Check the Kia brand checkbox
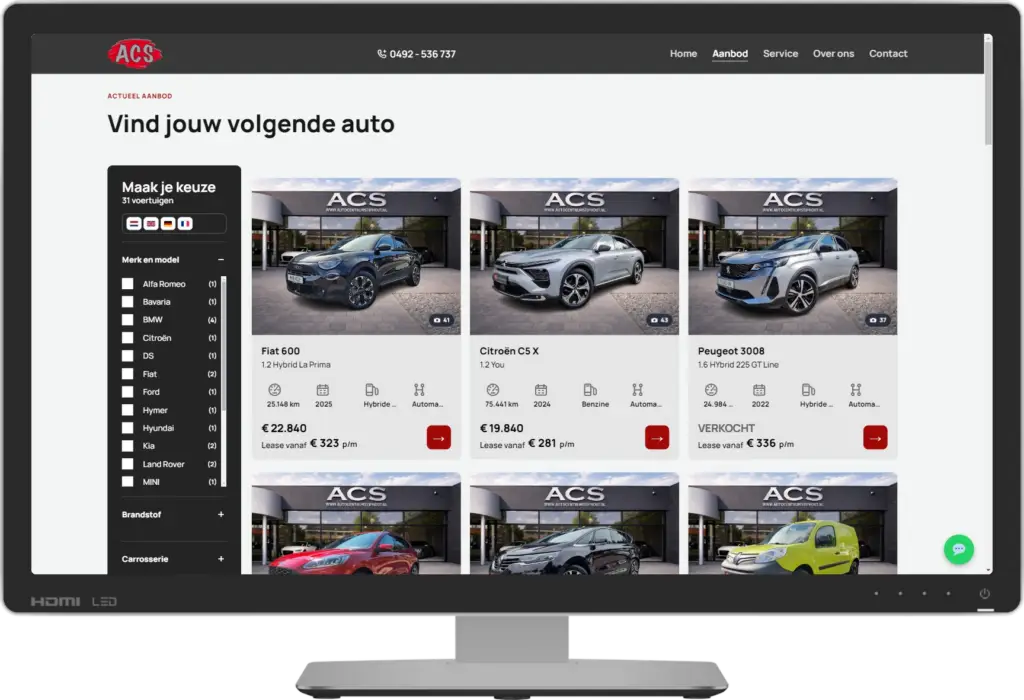The height and width of the screenshot is (700, 1024). [x=127, y=445]
